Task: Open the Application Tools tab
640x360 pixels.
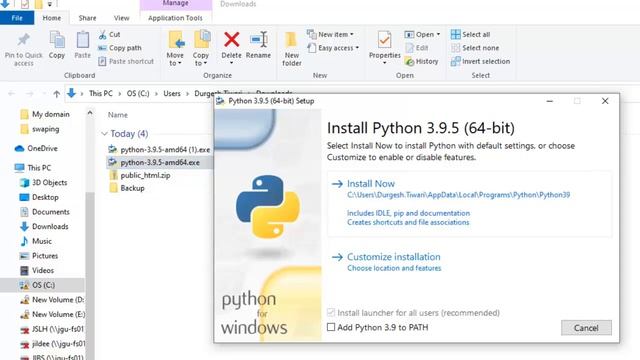Action: [x=175, y=18]
